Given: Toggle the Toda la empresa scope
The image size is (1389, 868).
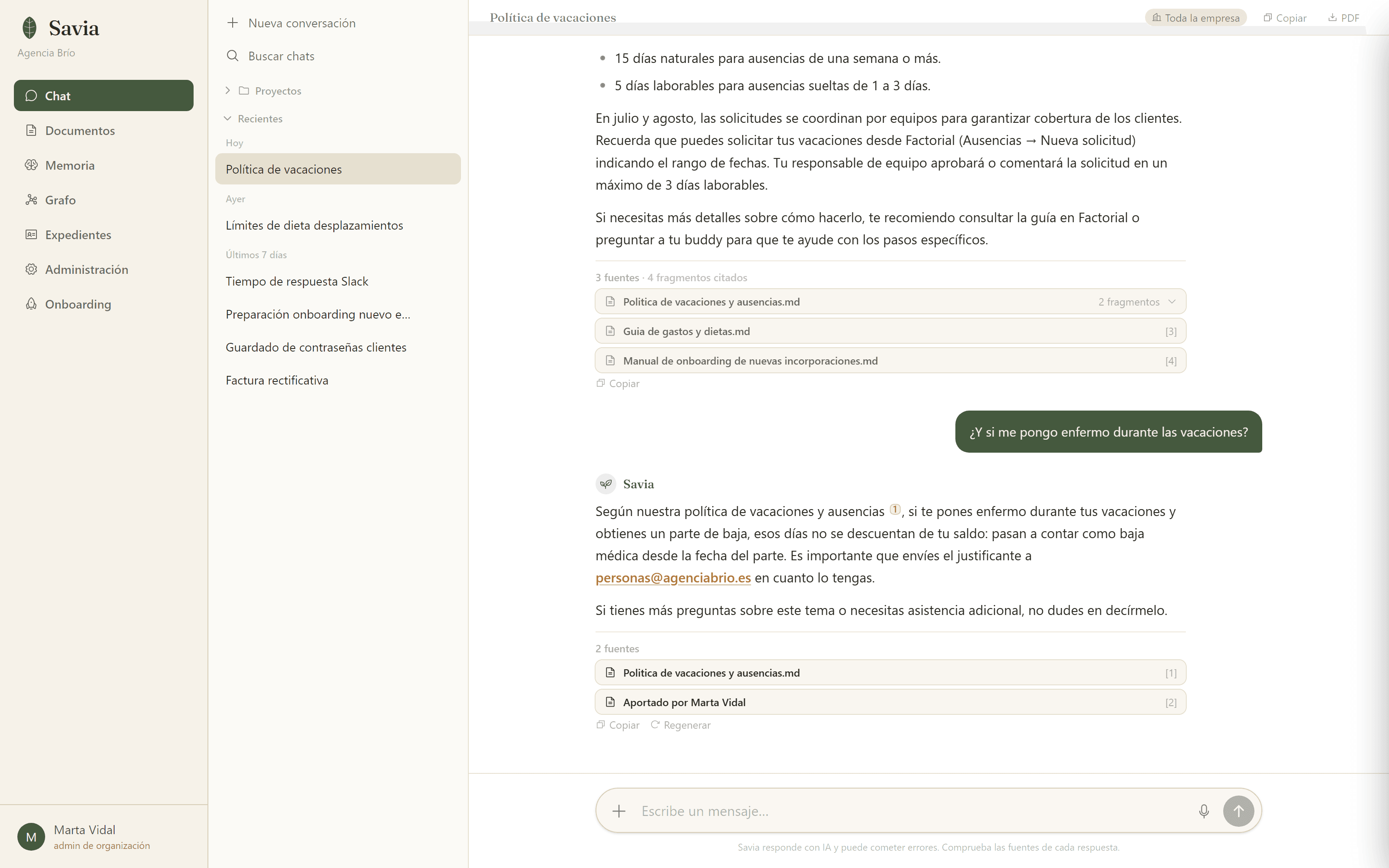Looking at the screenshot, I should (x=1195, y=18).
